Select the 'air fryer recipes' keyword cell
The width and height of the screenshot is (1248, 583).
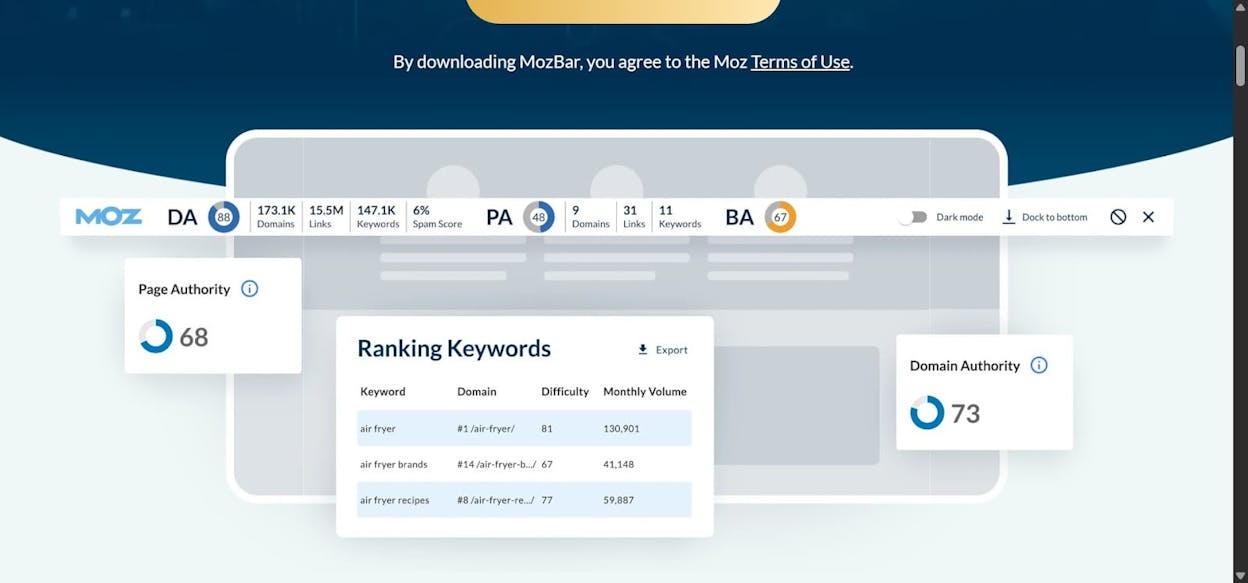click(x=395, y=500)
